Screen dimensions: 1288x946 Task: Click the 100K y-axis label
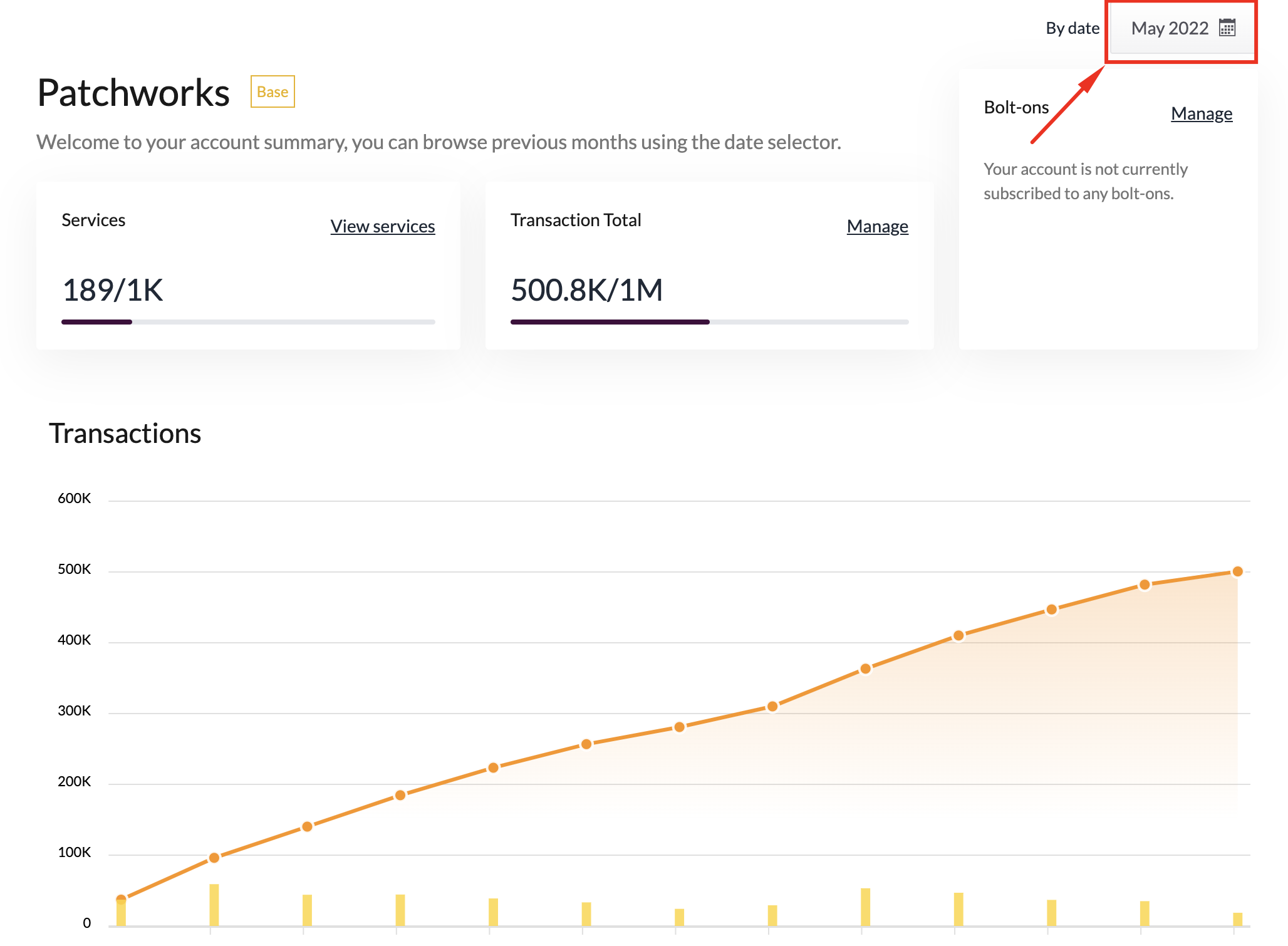tap(74, 852)
